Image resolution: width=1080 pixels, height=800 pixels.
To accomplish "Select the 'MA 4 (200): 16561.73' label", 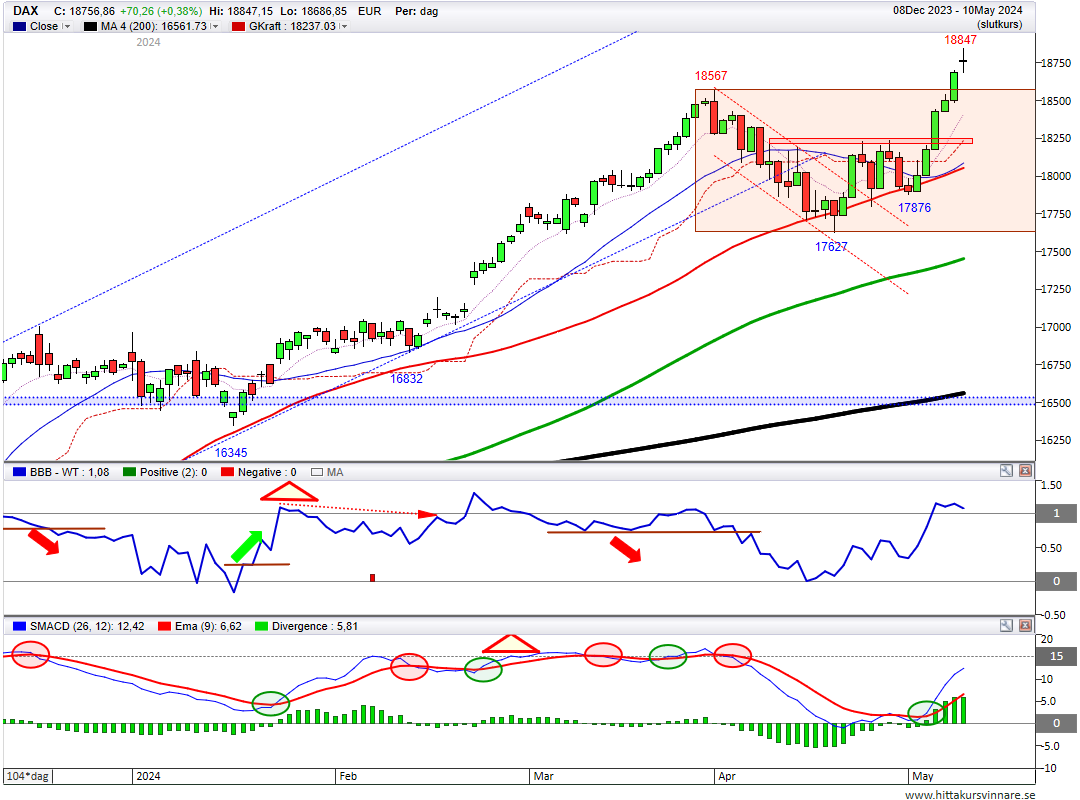I will (x=154, y=26).
